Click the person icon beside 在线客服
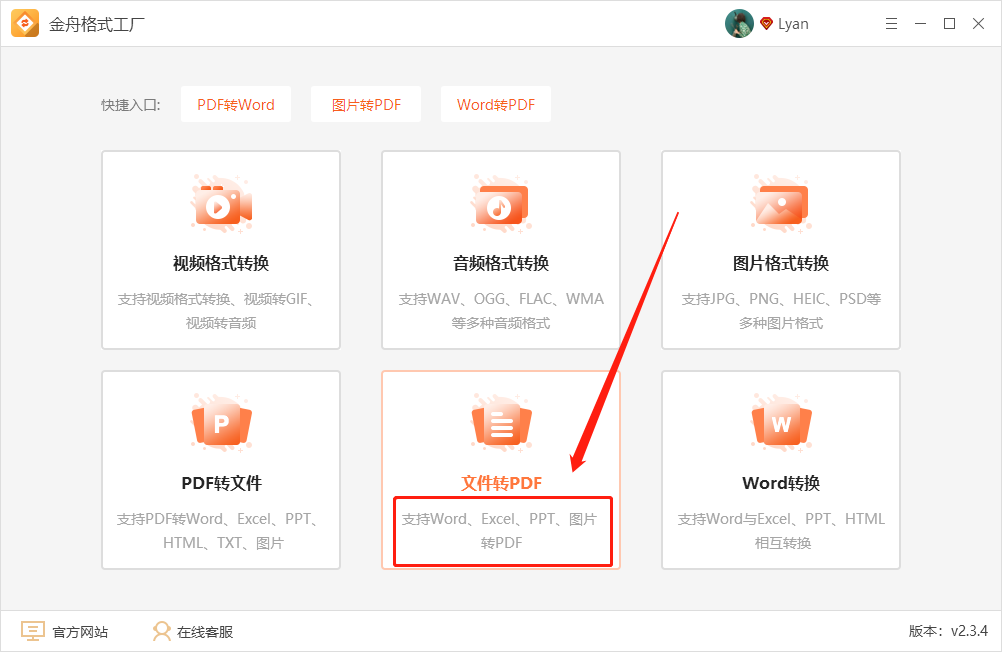Screen dimensions: 1002x652 tap(160, 630)
